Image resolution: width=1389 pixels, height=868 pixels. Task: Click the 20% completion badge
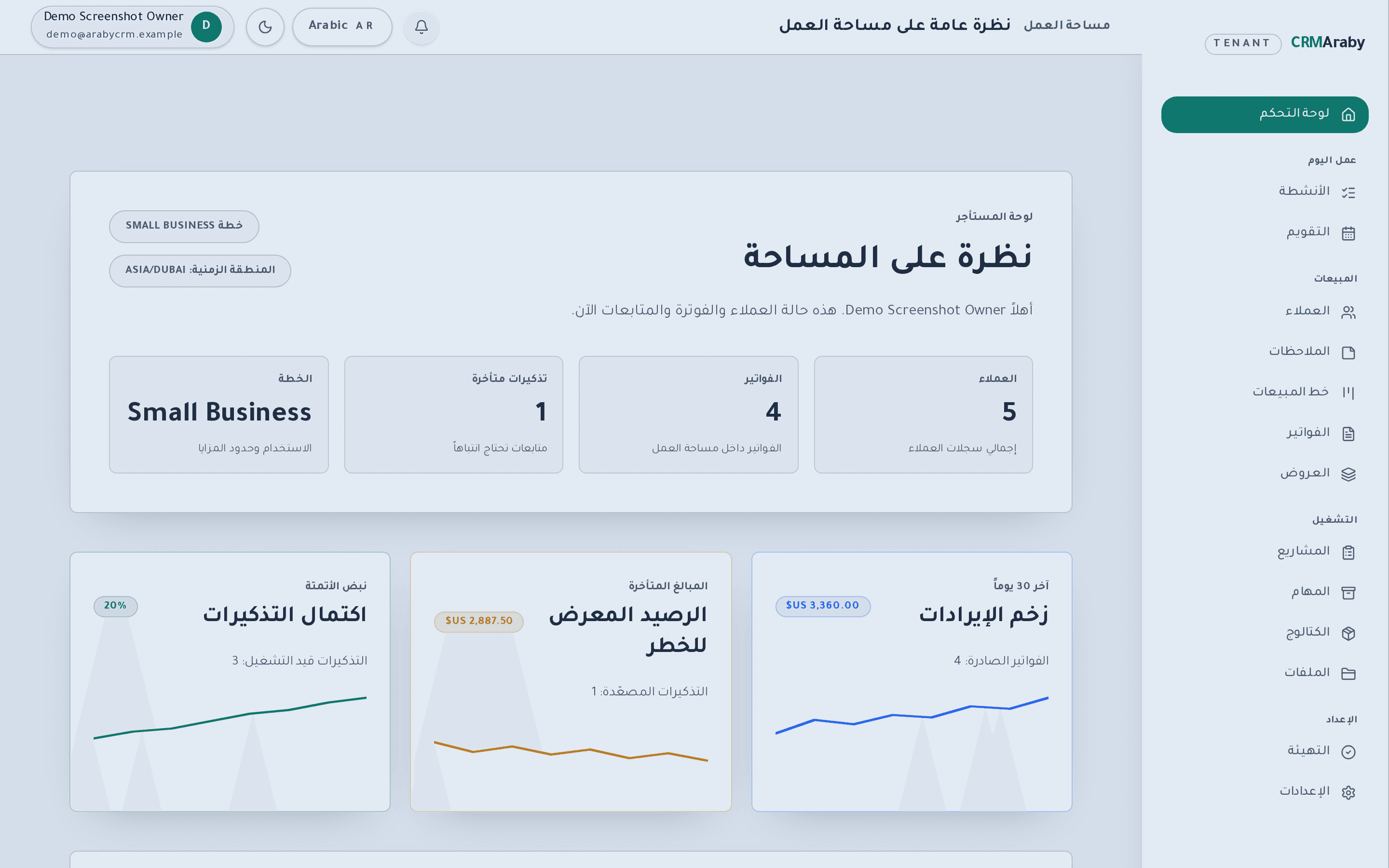[x=115, y=606]
